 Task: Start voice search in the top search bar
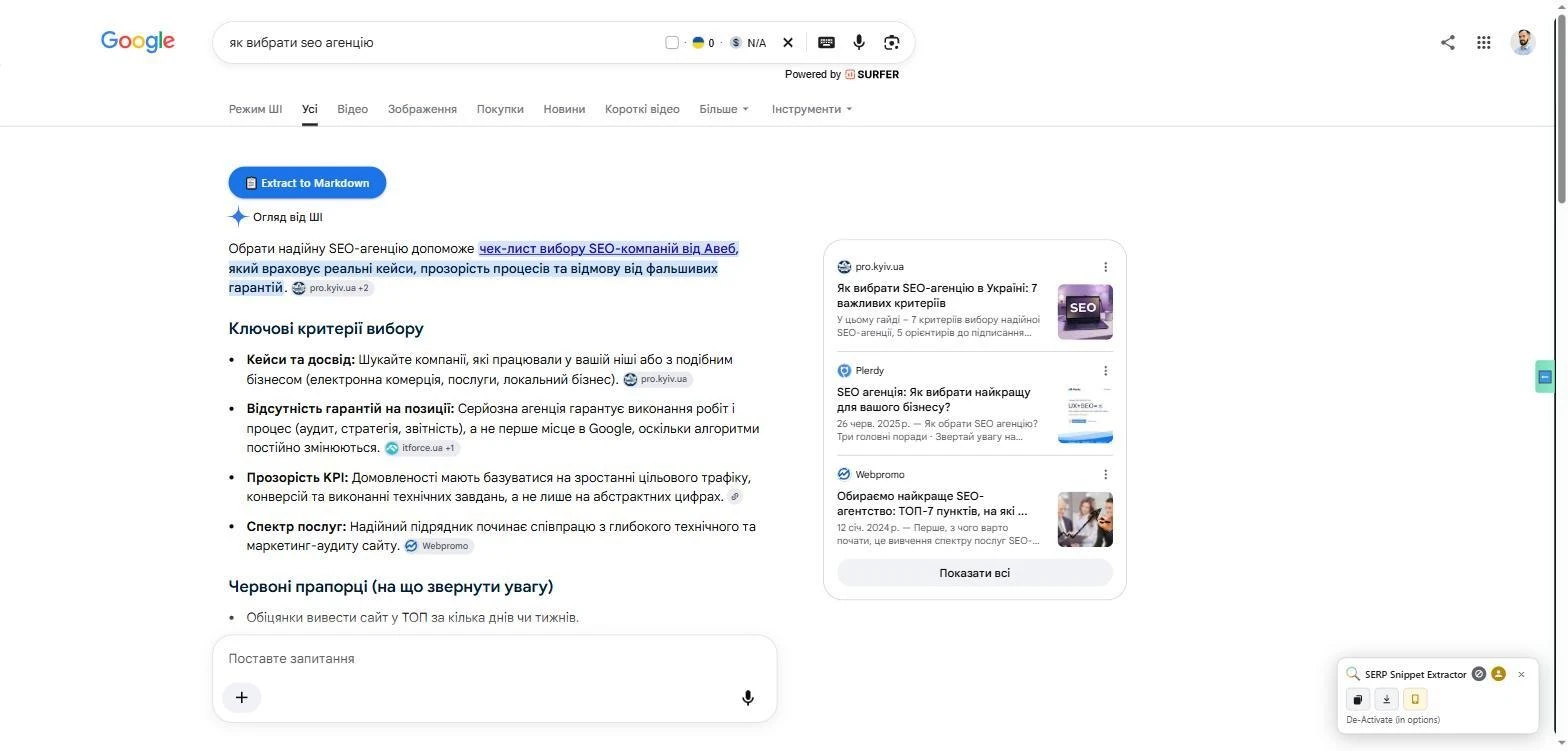859,43
